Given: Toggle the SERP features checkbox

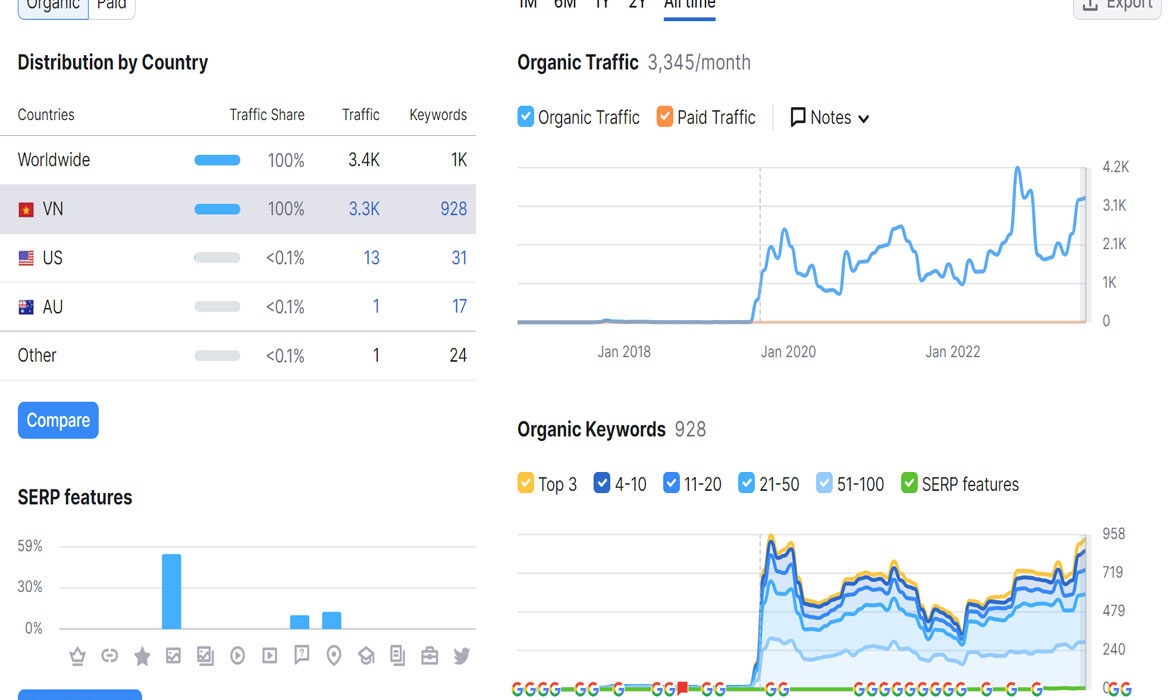Looking at the screenshot, I should click(909, 483).
